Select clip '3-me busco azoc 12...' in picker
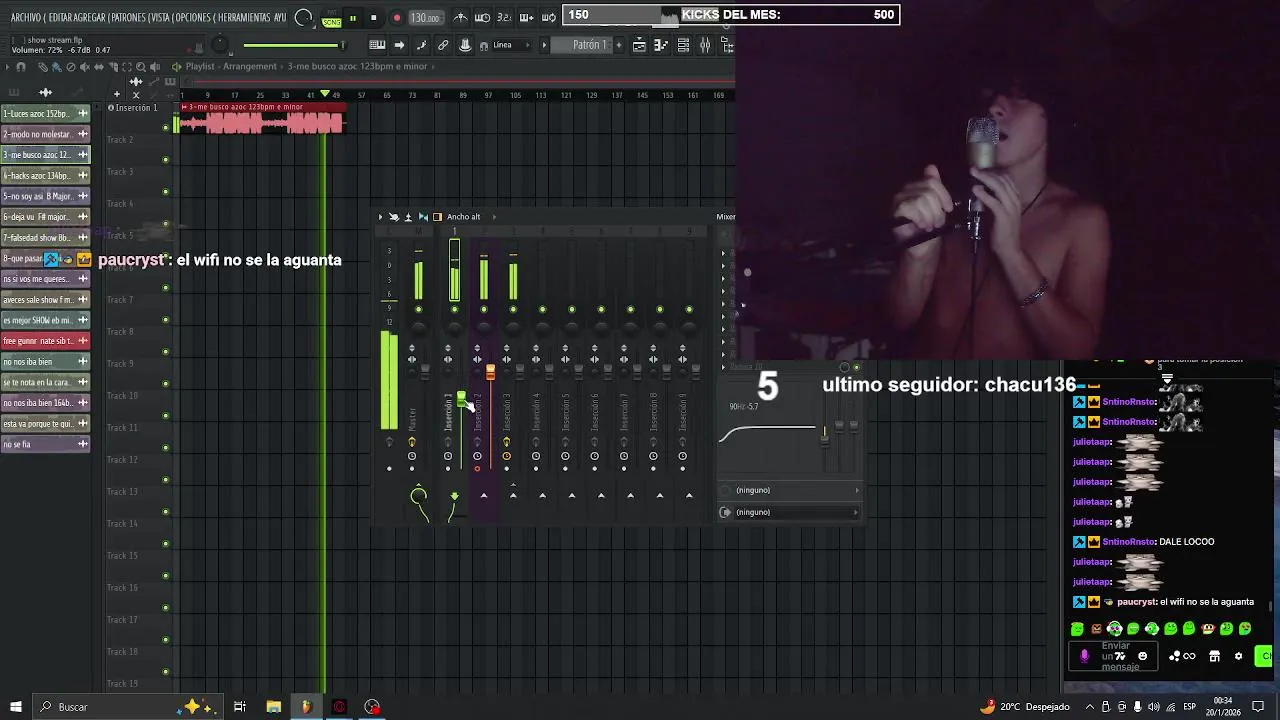1280x720 pixels. [x=45, y=155]
